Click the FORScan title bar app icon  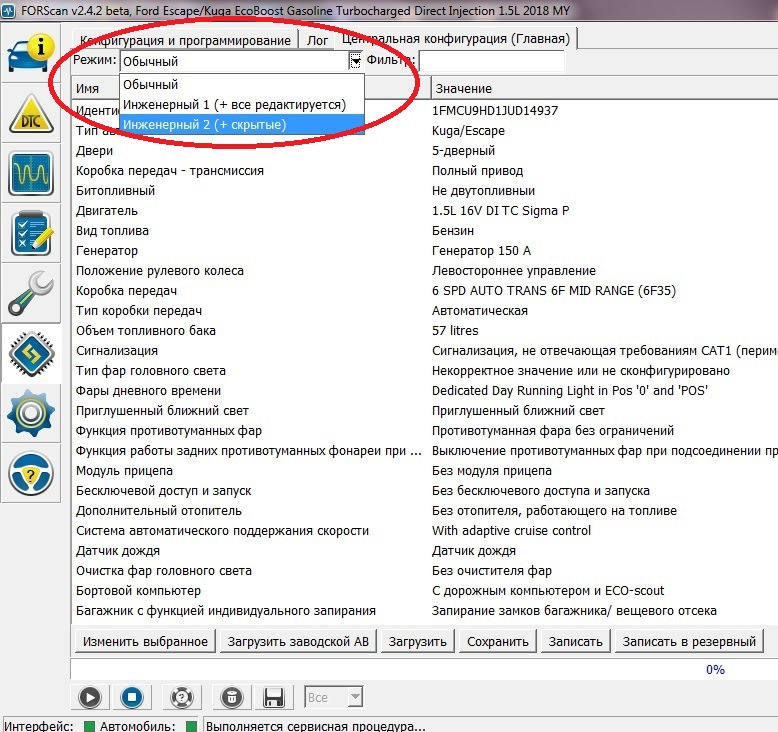[x=8, y=10]
